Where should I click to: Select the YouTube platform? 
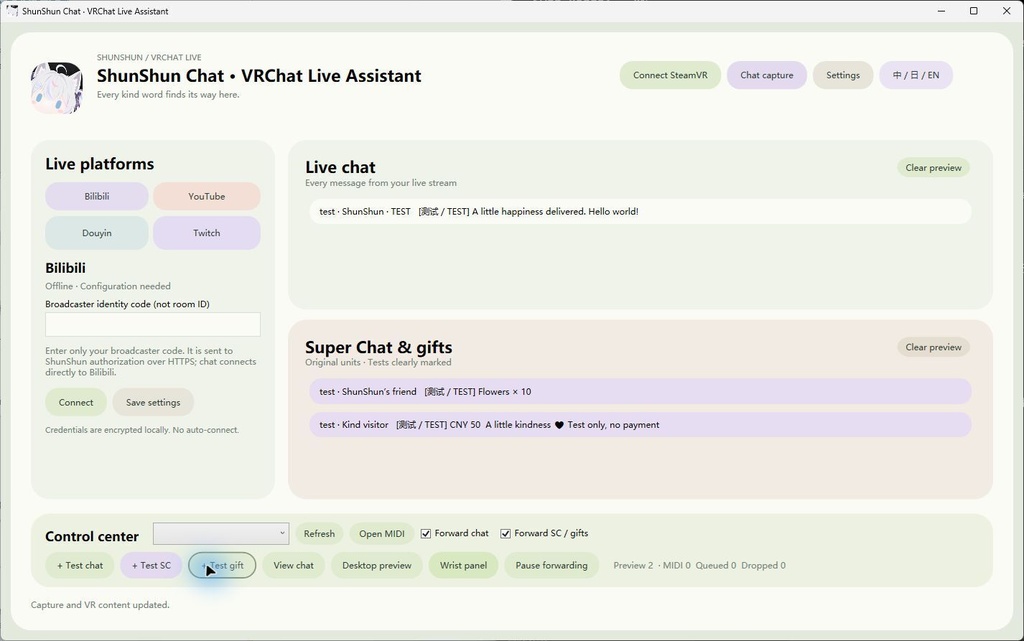pyautogui.click(x=206, y=196)
